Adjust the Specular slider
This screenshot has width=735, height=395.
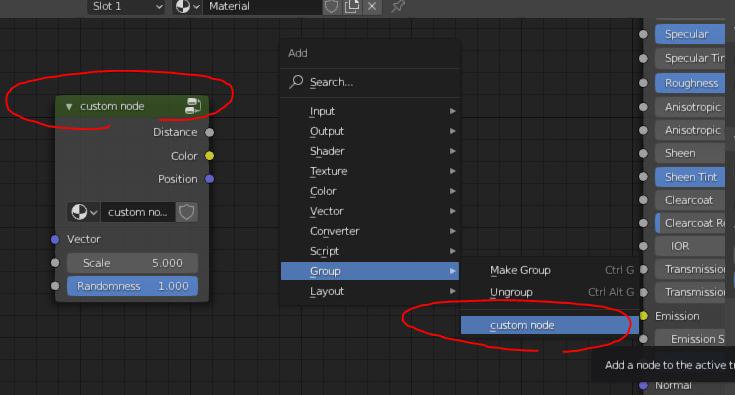pos(690,34)
